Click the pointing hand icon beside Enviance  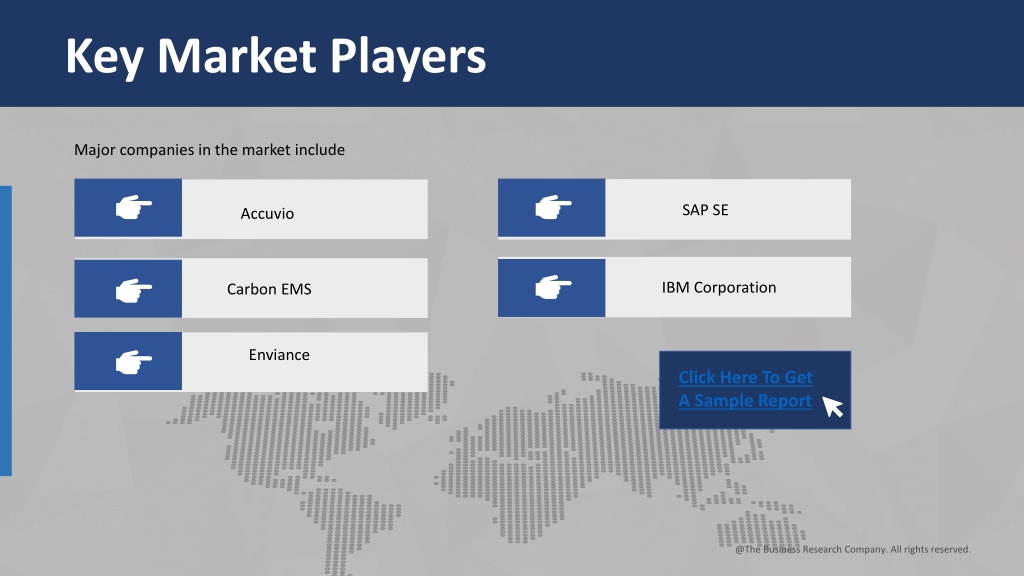tap(134, 362)
